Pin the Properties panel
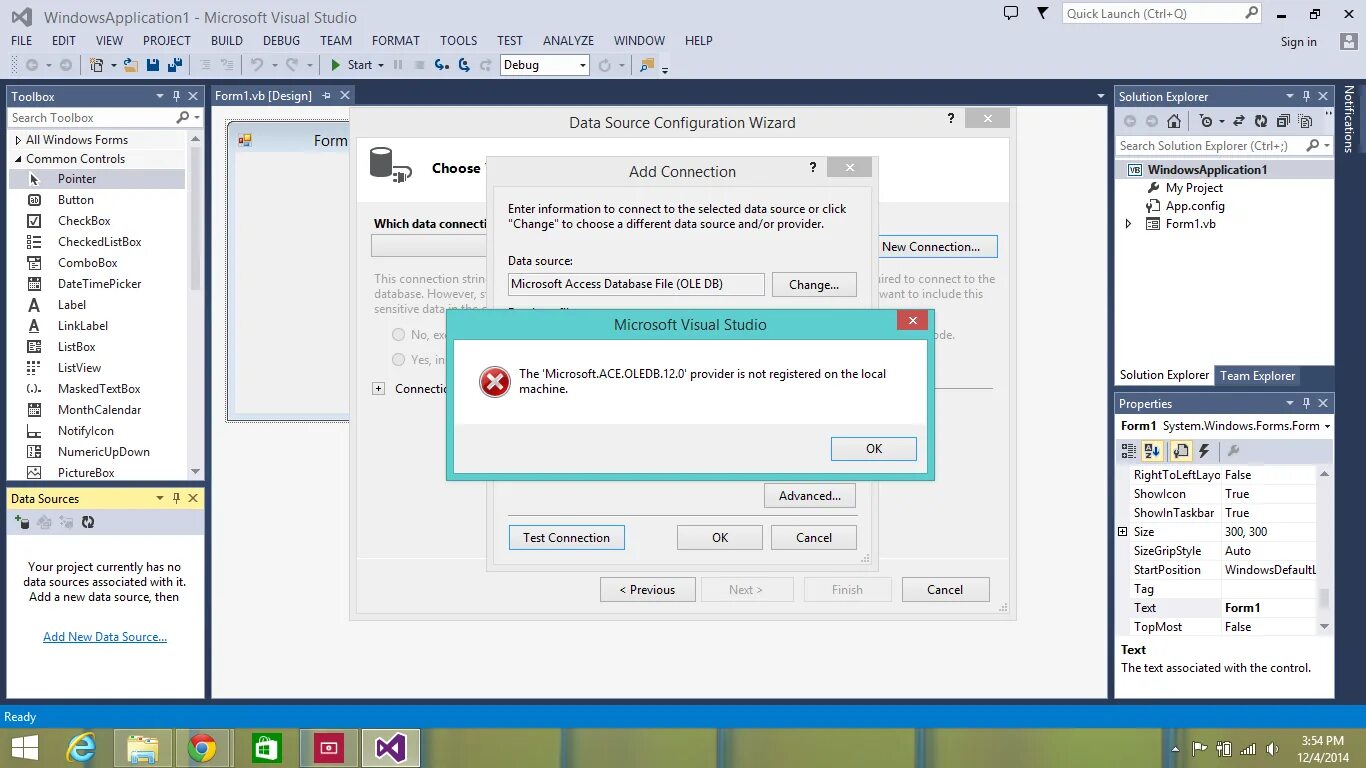 pos(1306,403)
